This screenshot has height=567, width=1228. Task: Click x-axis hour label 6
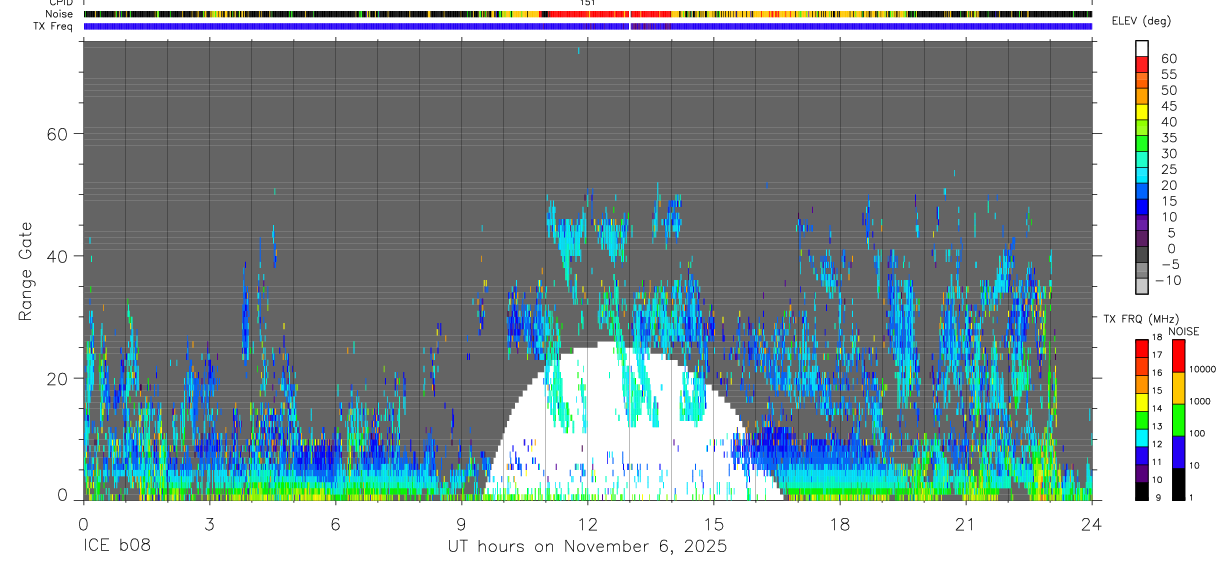click(x=335, y=524)
